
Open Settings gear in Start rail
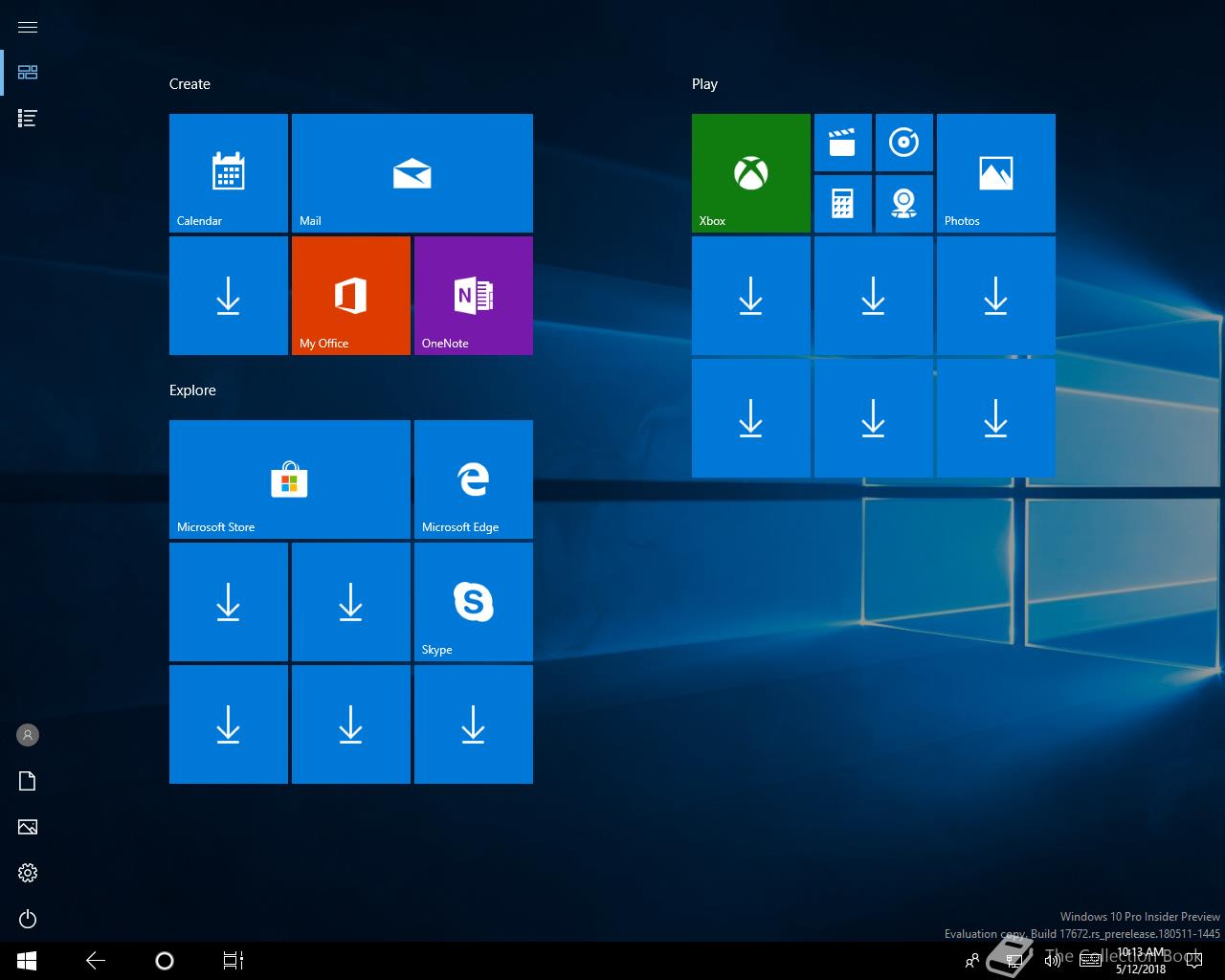[28, 873]
